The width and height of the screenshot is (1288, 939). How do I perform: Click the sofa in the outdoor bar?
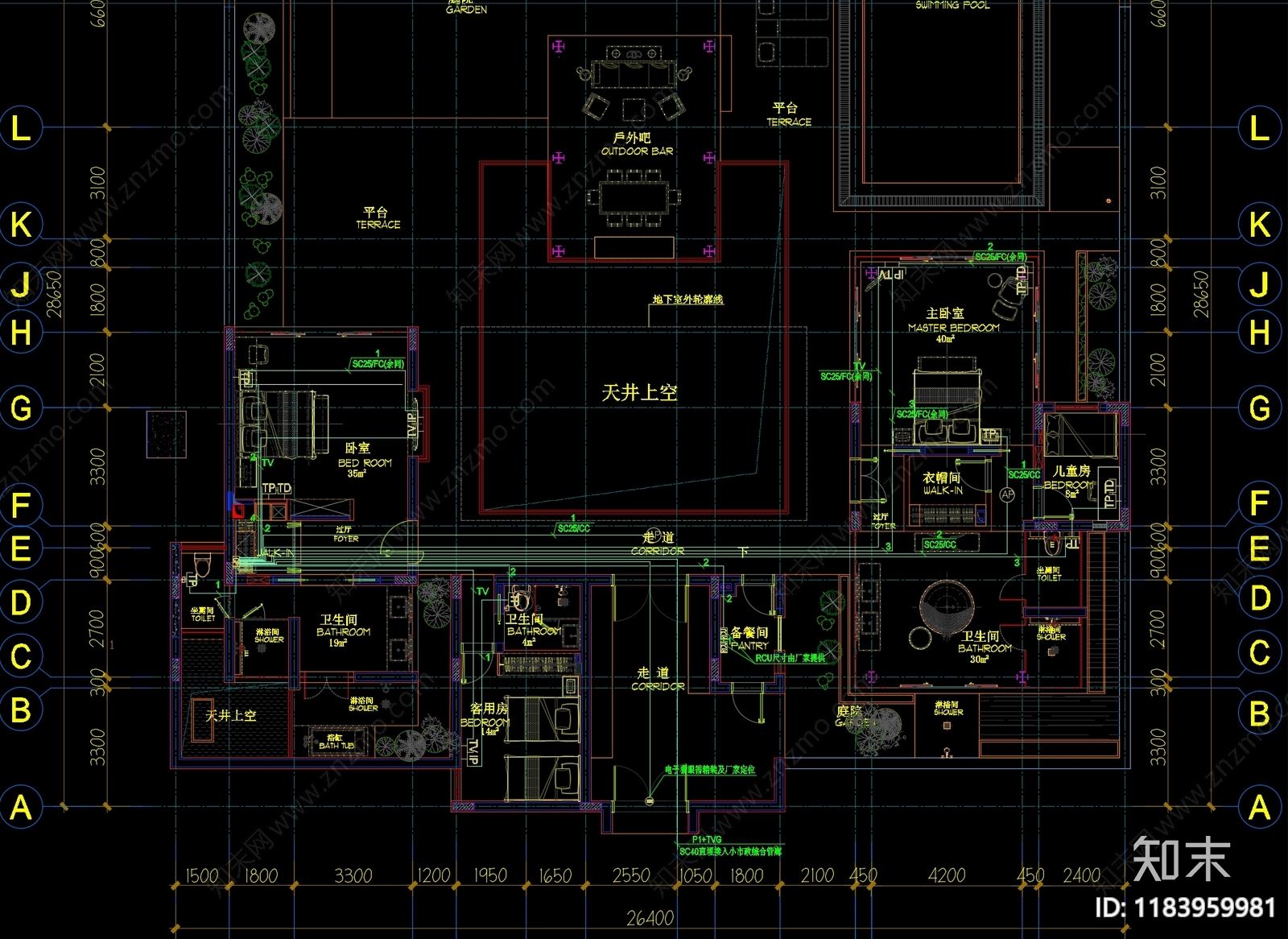(633, 76)
